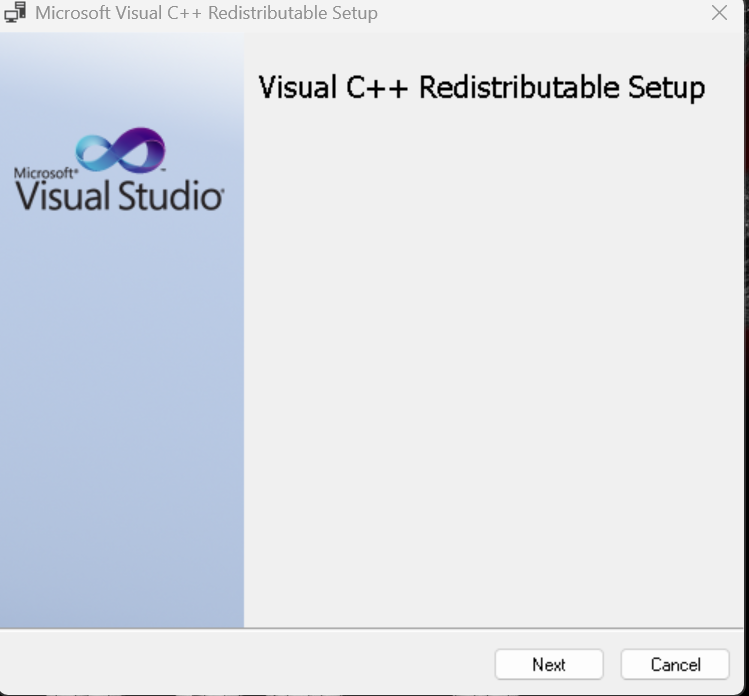Click the installer icon in the title bar

click(15, 13)
